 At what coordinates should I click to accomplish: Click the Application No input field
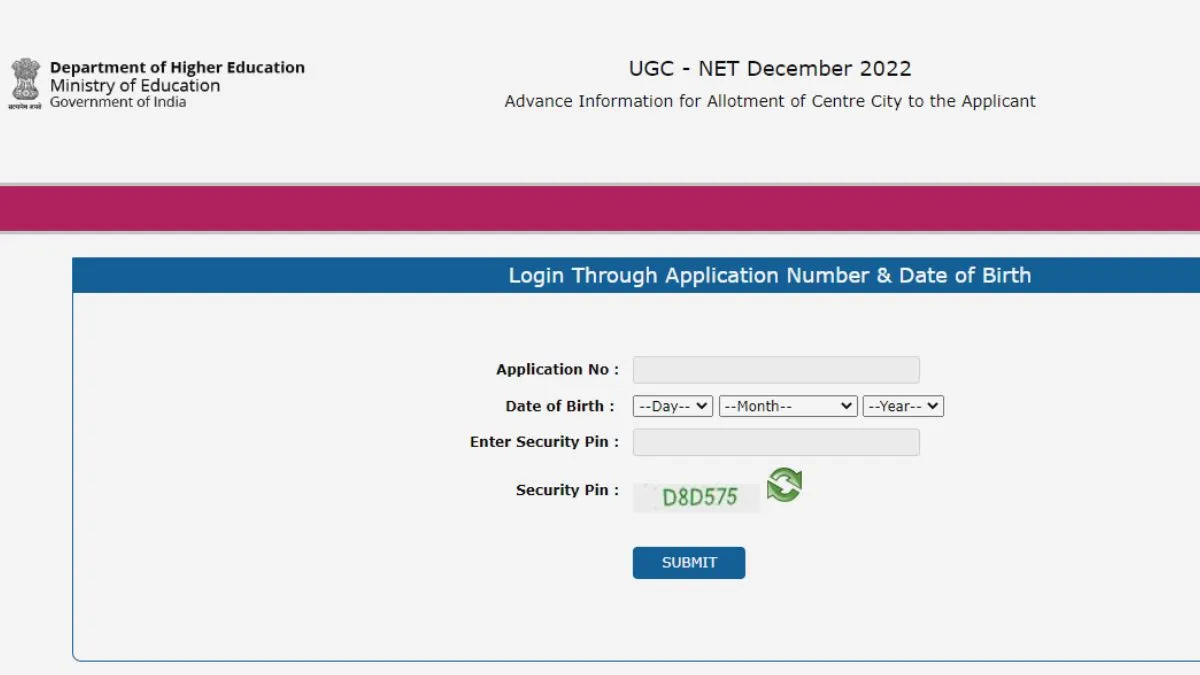click(775, 369)
